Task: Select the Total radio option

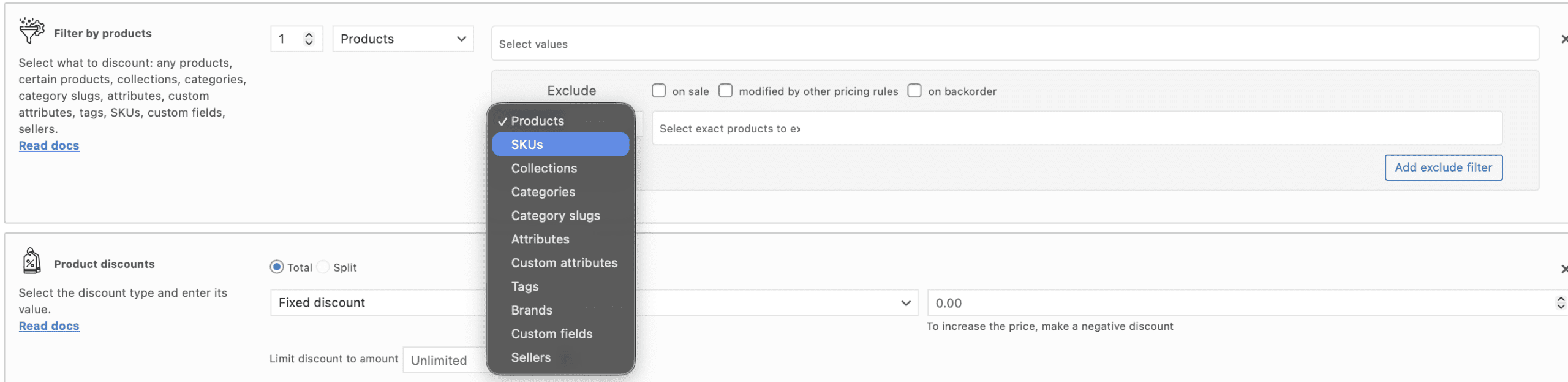Action: (x=277, y=267)
